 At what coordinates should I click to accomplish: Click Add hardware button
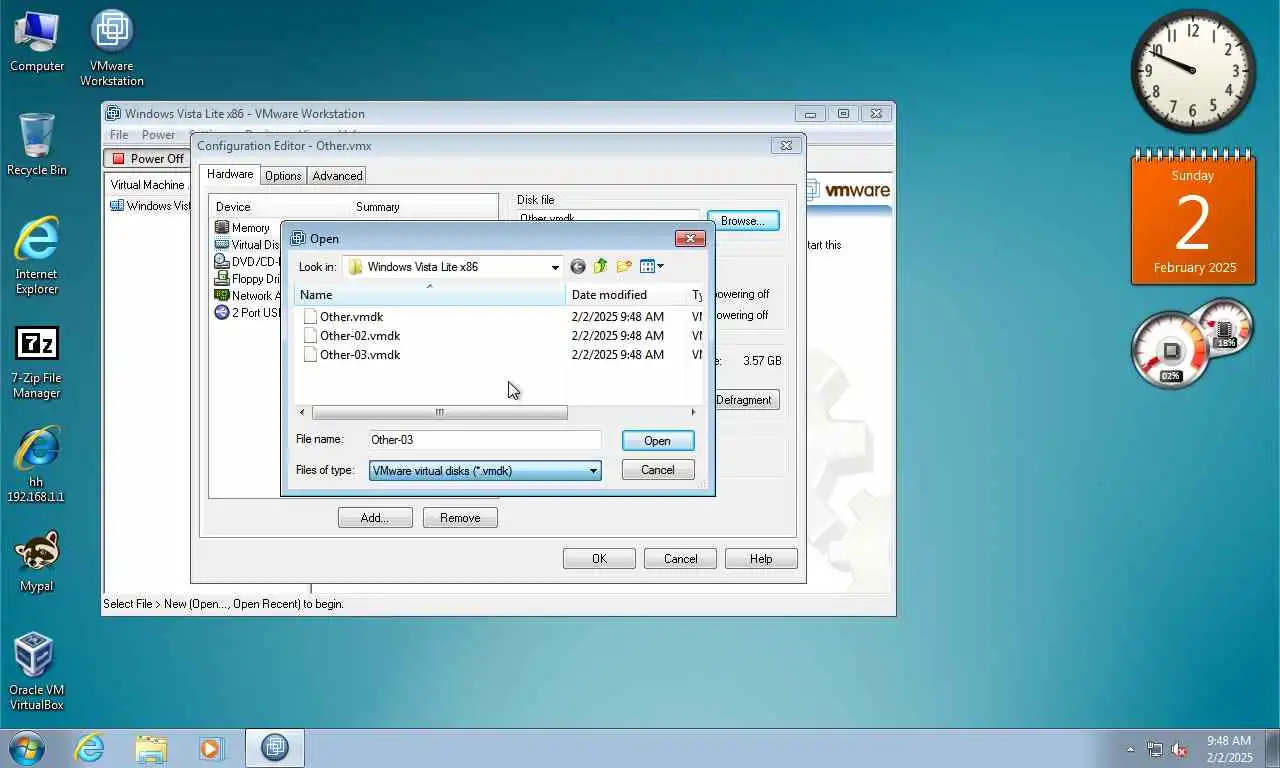click(375, 518)
